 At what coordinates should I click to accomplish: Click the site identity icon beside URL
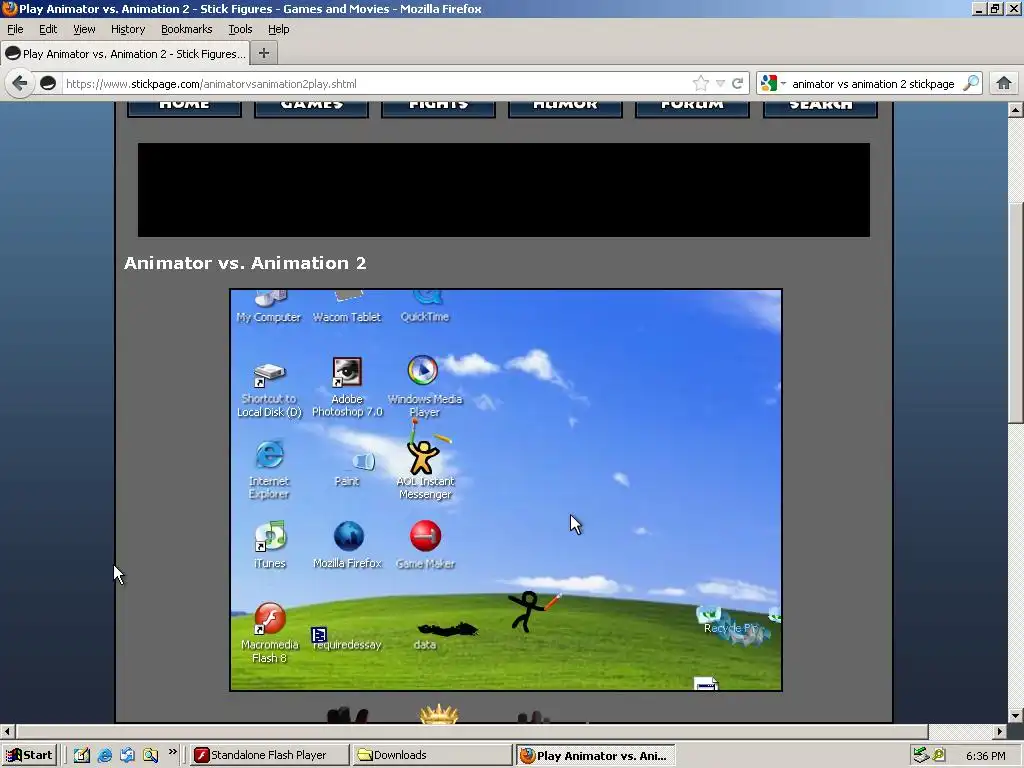[48, 84]
